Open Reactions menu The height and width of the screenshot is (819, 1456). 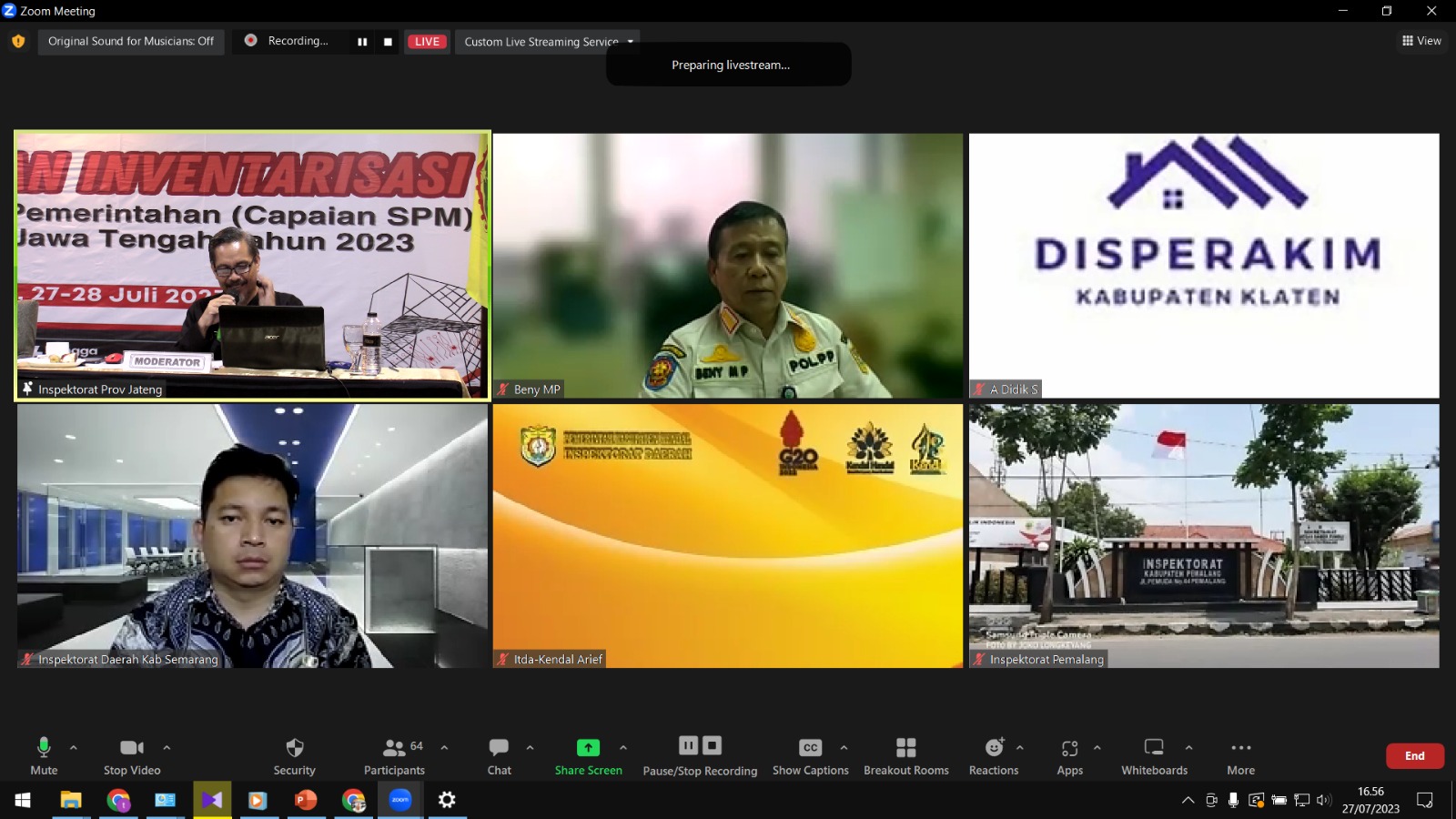click(x=994, y=756)
